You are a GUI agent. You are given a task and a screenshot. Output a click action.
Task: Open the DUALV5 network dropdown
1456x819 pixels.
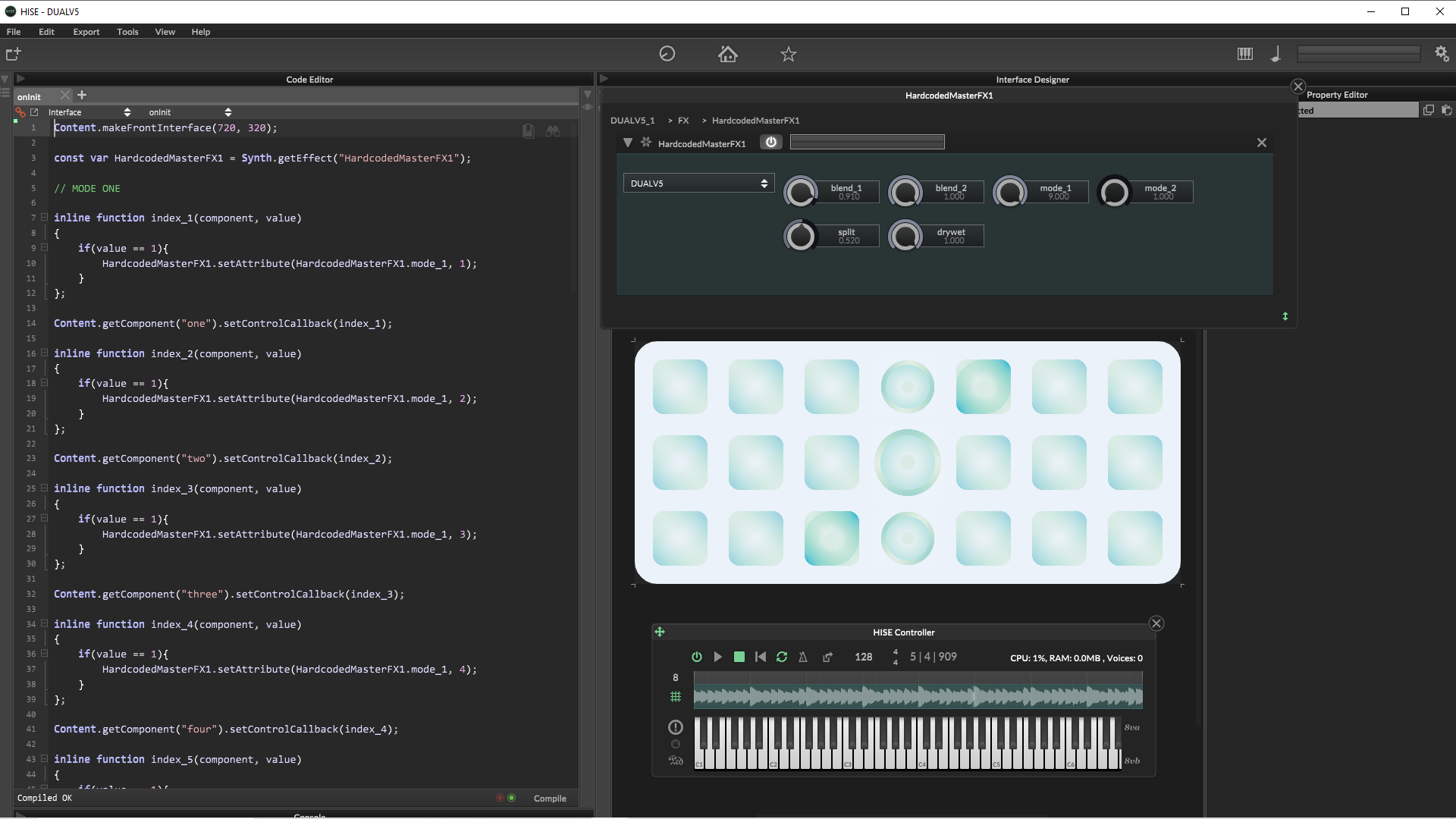click(x=698, y=184)
